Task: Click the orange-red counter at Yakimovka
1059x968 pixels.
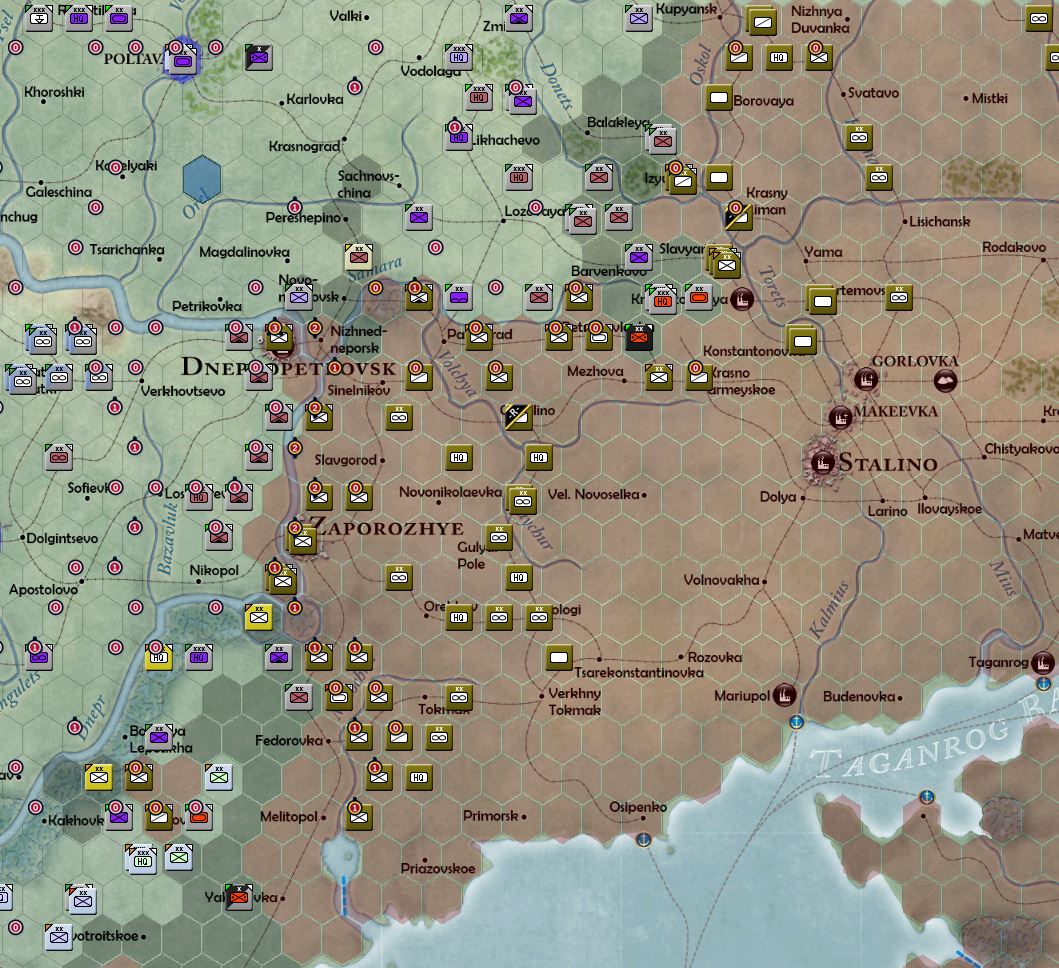Action: click(238, 897)
